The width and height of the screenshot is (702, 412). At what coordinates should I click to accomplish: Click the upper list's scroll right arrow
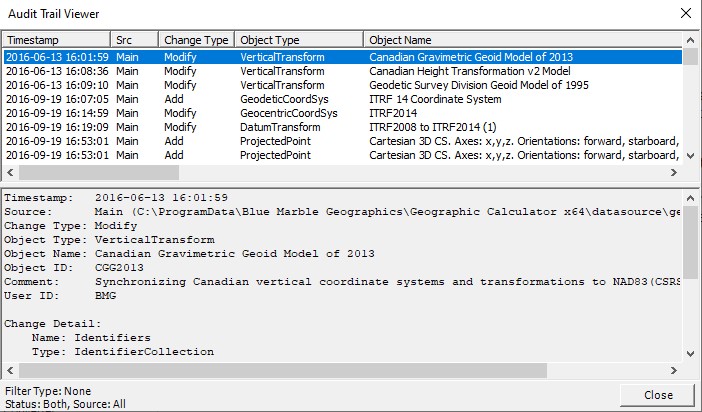[674, 172]
